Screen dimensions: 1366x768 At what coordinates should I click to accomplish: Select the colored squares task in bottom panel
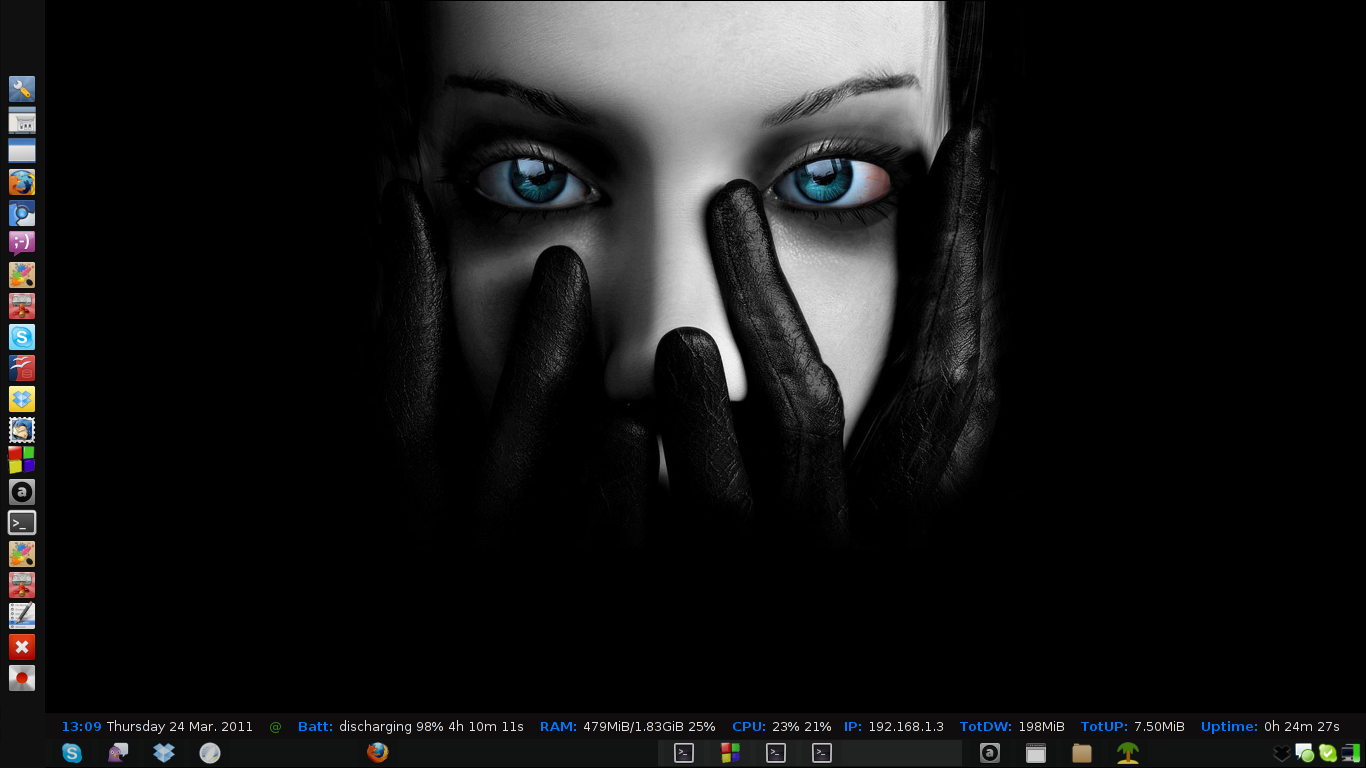coord(730,753)
